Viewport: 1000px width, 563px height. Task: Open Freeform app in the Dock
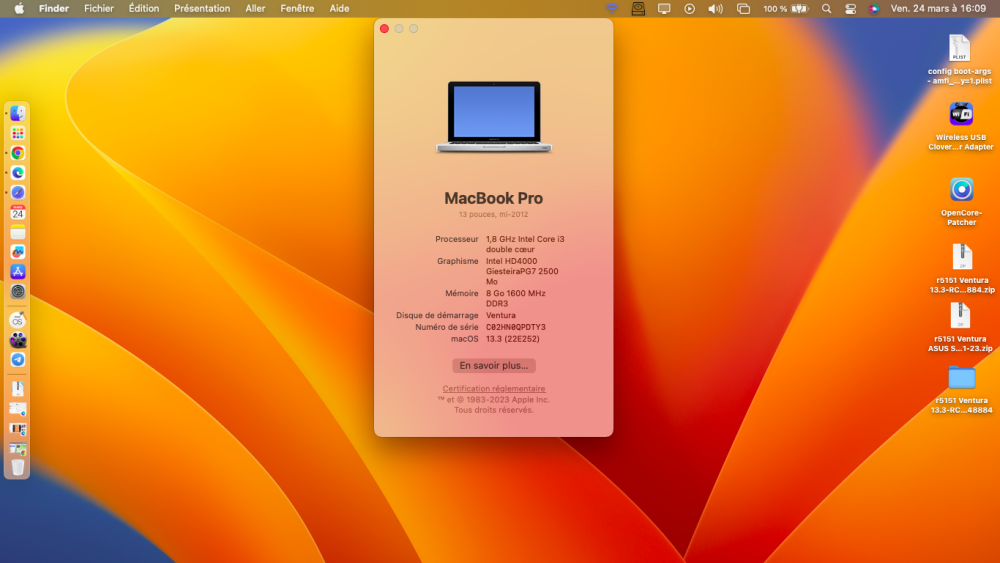point(18,252)
